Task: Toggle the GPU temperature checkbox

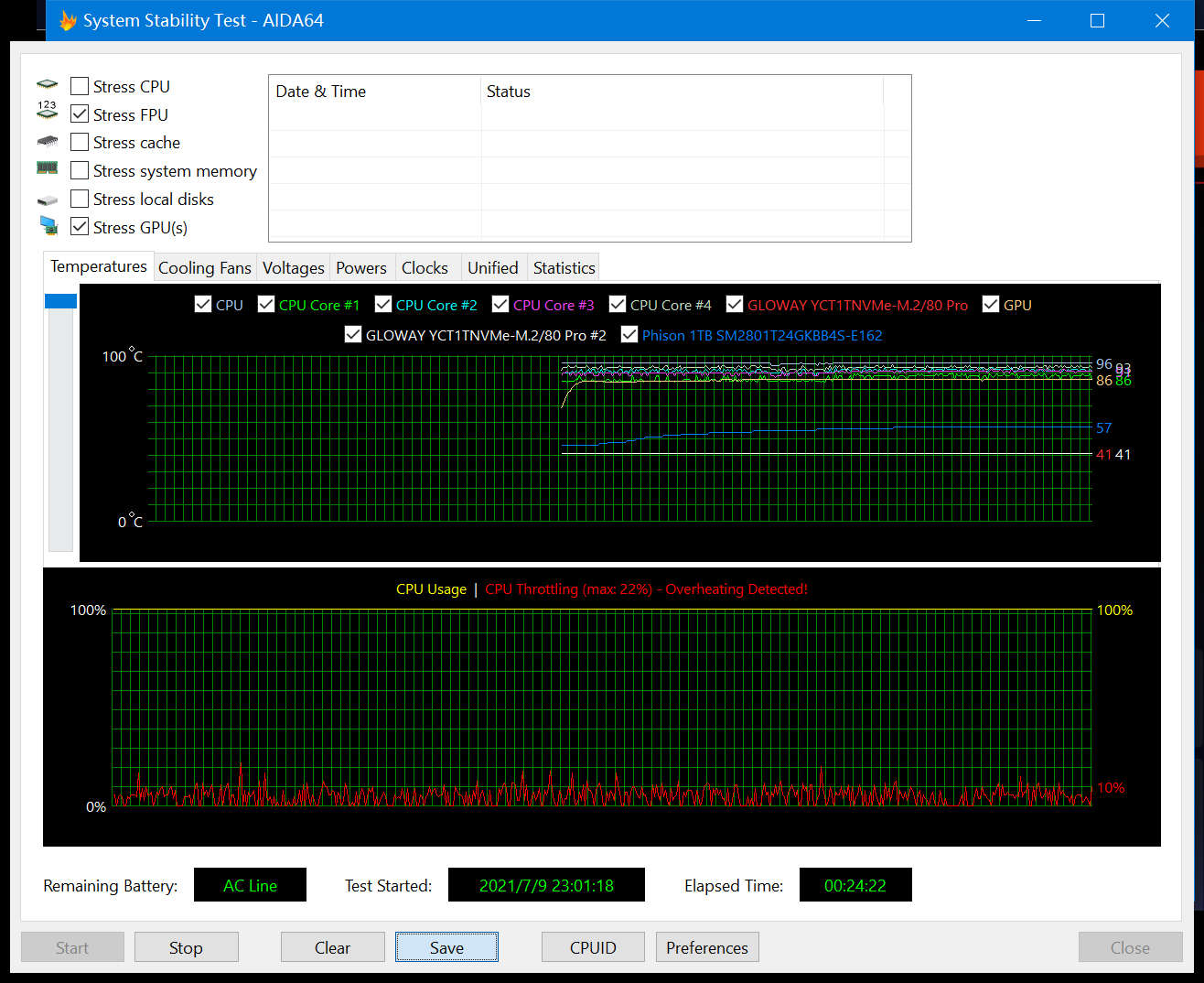Action: click(x=991, y=305)
